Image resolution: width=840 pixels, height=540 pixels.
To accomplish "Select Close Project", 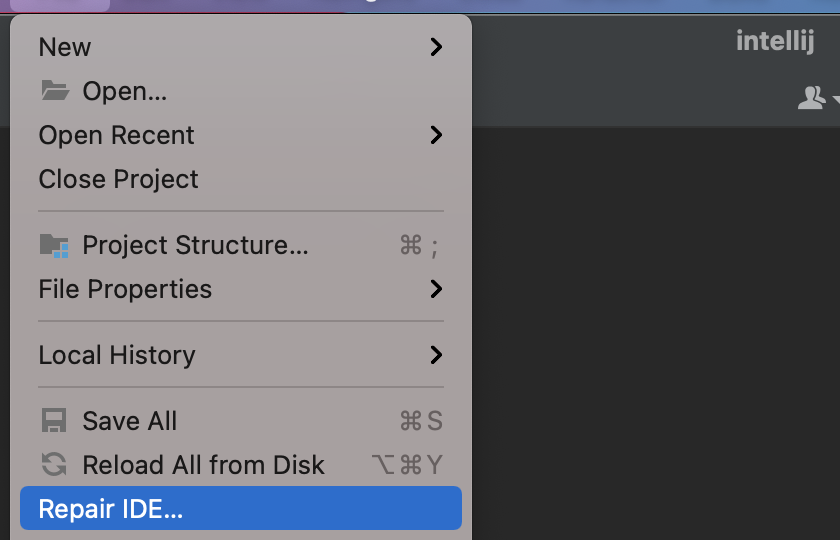I will (241, 179).
